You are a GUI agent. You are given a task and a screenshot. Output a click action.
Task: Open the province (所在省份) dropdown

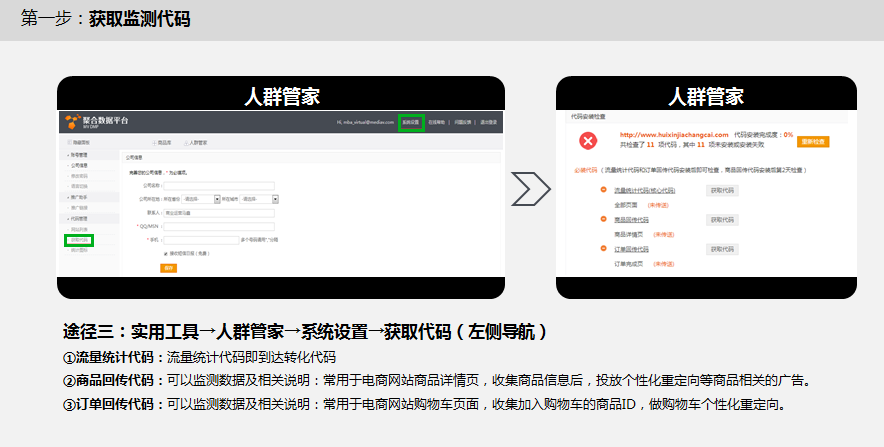click(x=205, y=198)
